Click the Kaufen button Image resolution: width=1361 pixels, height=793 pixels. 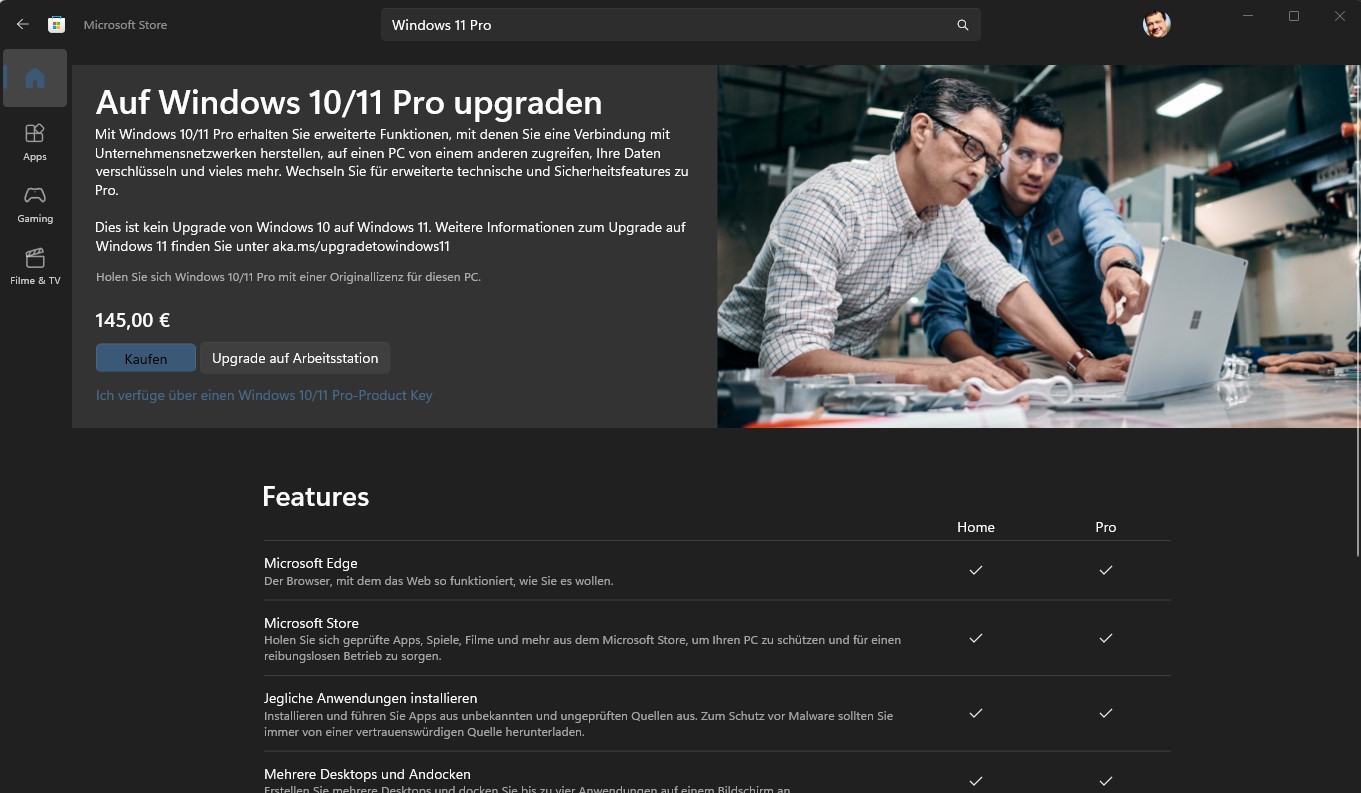click(x=145, y=357)
